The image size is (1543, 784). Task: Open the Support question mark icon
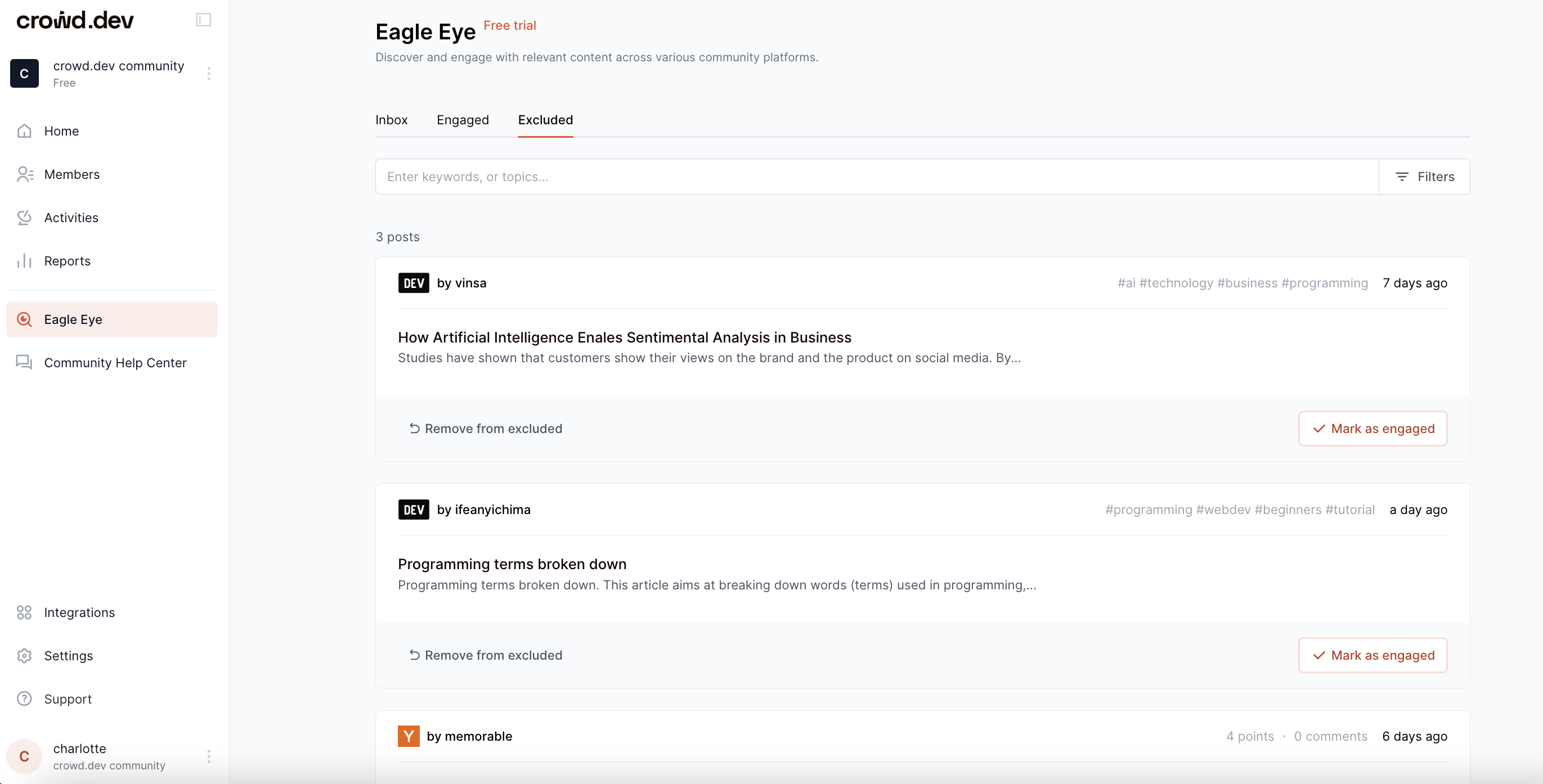[24, 699]
